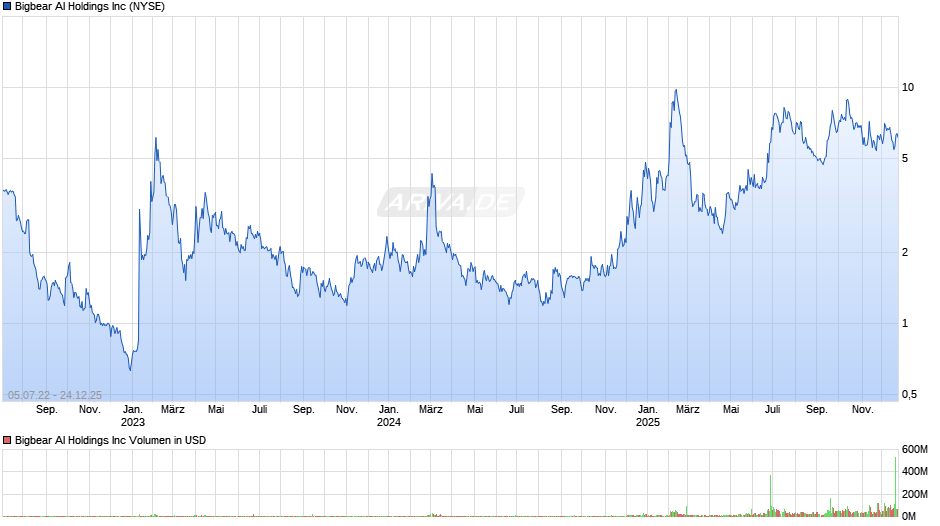Screen dimensions: 940x526
Task: Click the volume axis label '200M'
Action: pyautogui.click(x=914, y=494)
